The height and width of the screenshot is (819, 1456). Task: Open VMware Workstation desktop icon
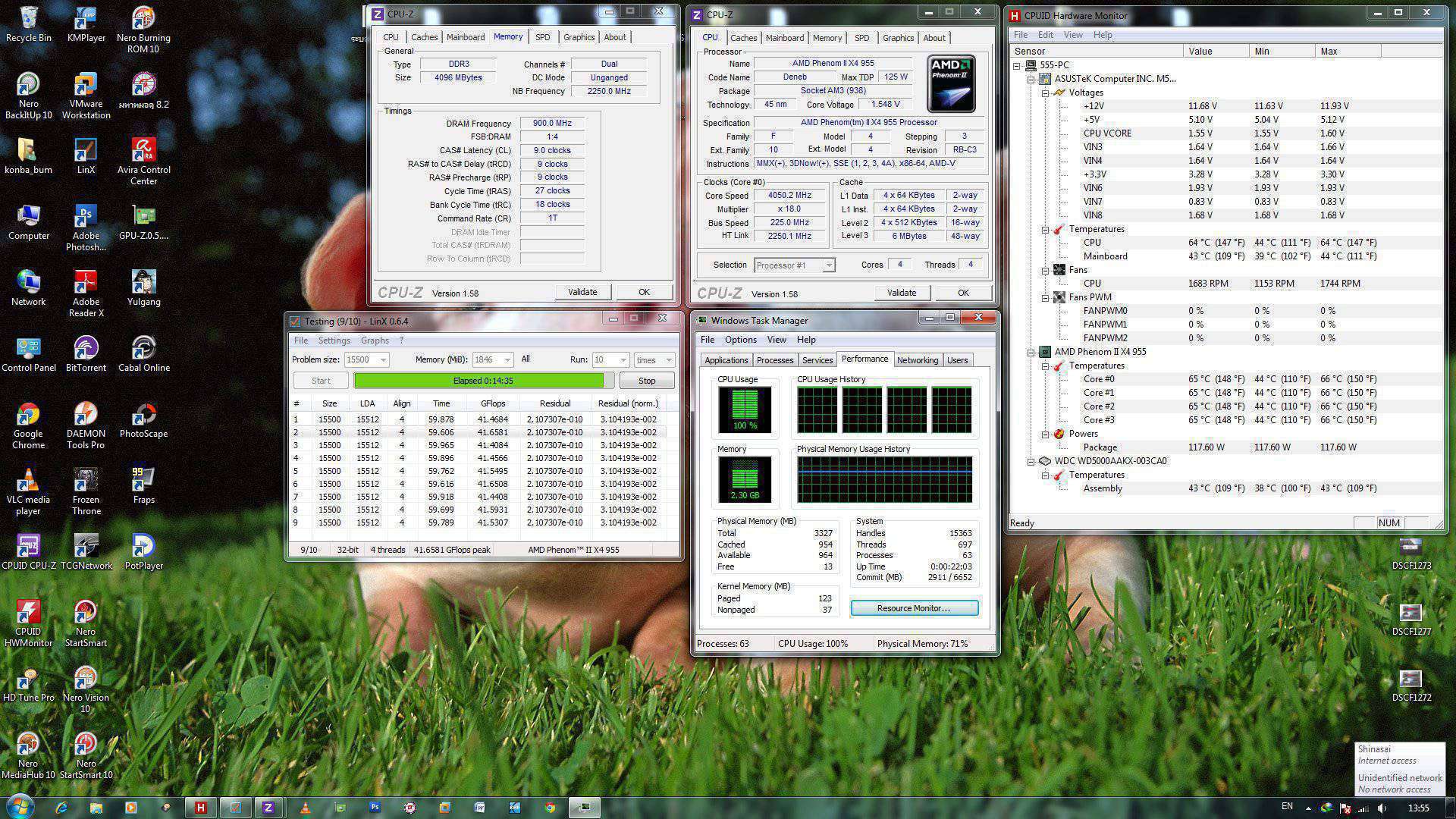click(x=86, y=96)
